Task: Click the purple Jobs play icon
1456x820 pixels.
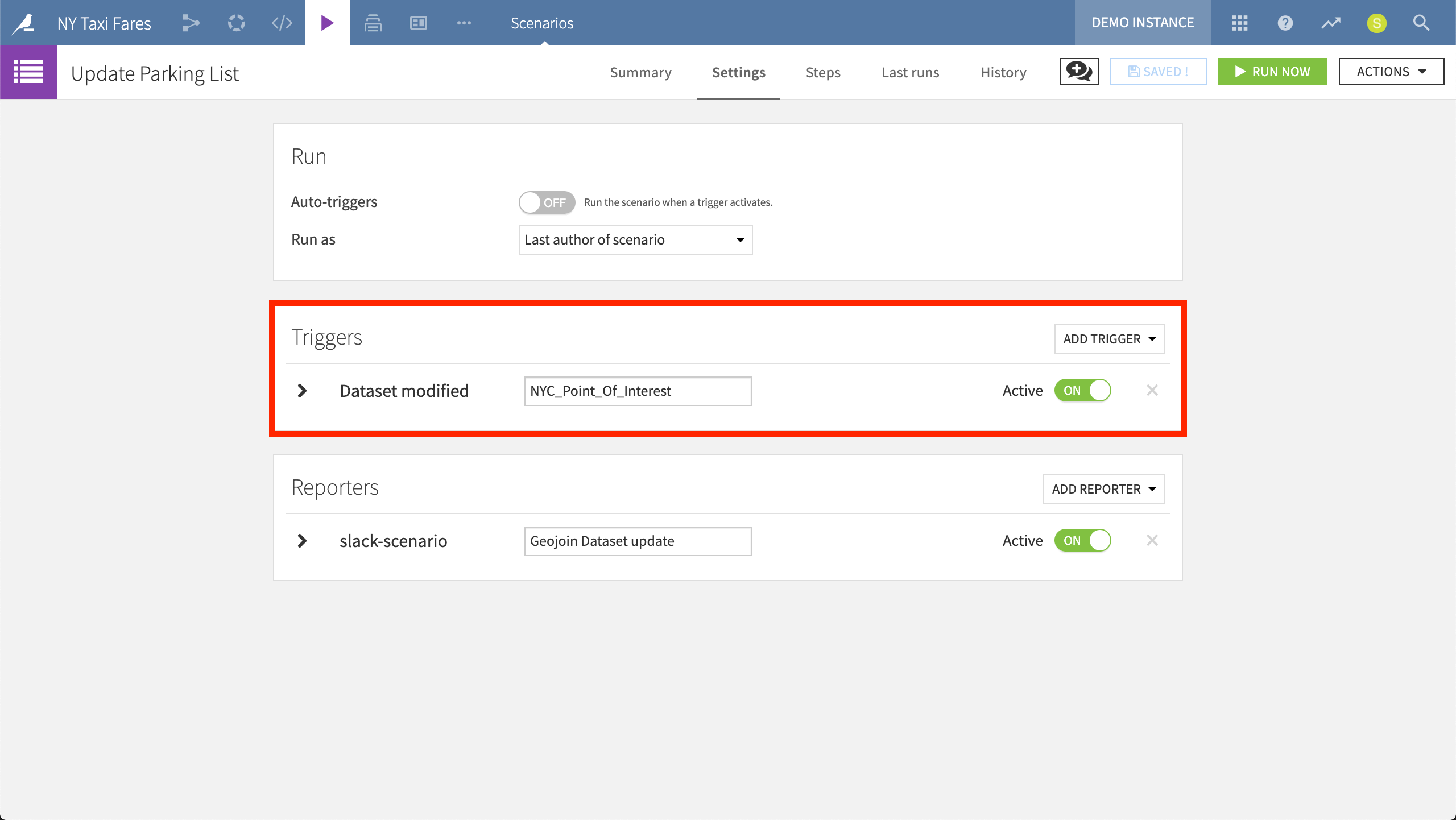Action: [x=327, y=23]
